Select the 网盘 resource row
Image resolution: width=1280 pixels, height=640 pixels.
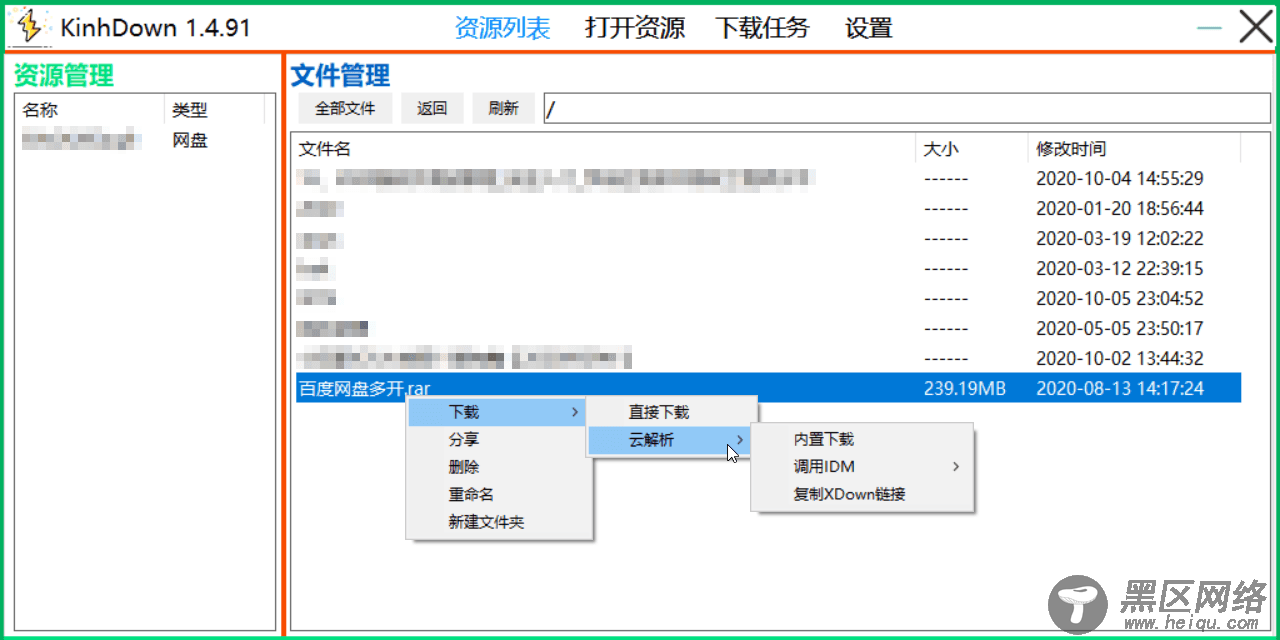coord(145,140)
